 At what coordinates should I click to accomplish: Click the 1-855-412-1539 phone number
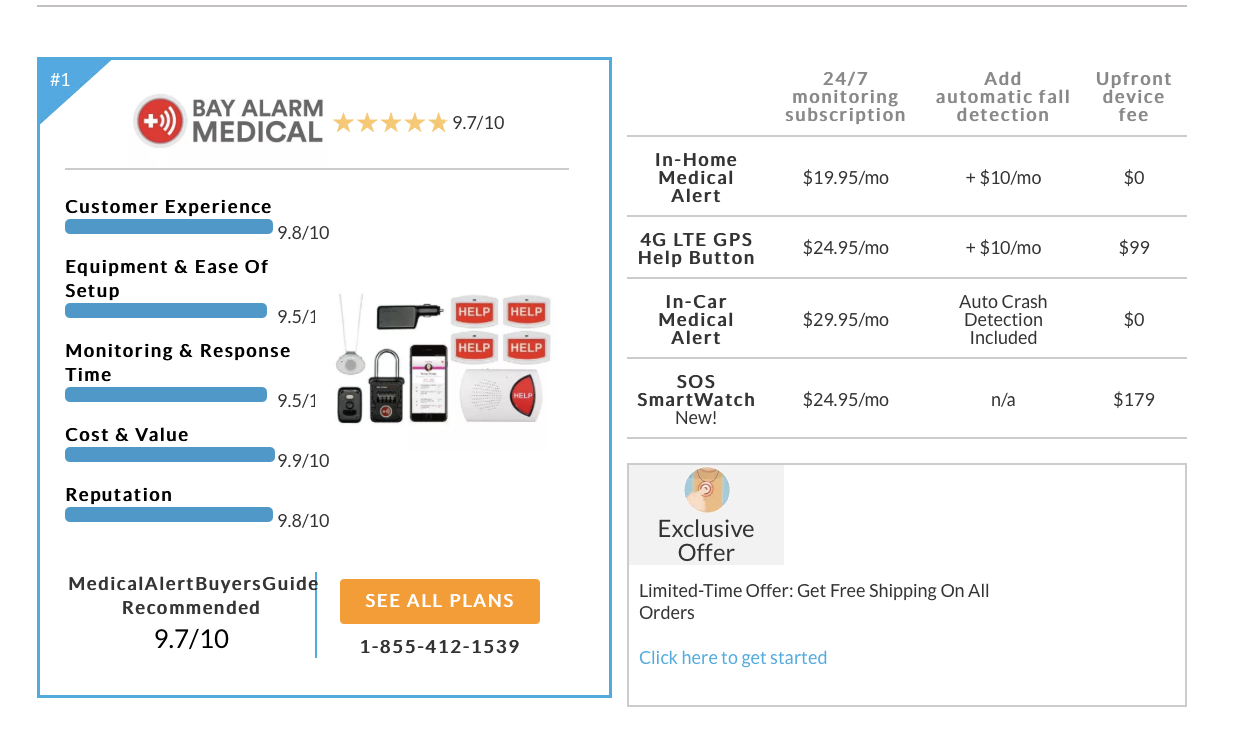click(440, 647)
